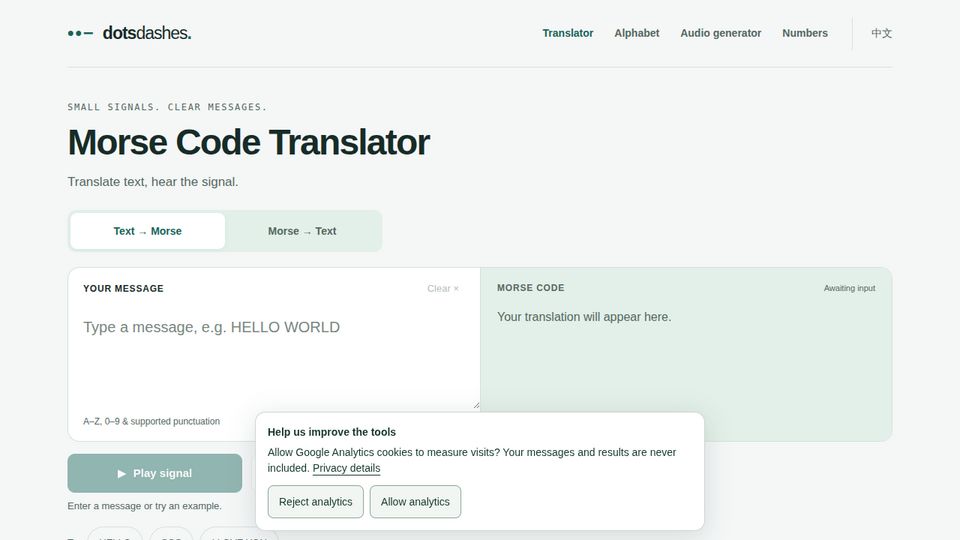Allow analytics cookies
Image resolution: width=960 pixels, height=540 pixels.
pos(415,501)
